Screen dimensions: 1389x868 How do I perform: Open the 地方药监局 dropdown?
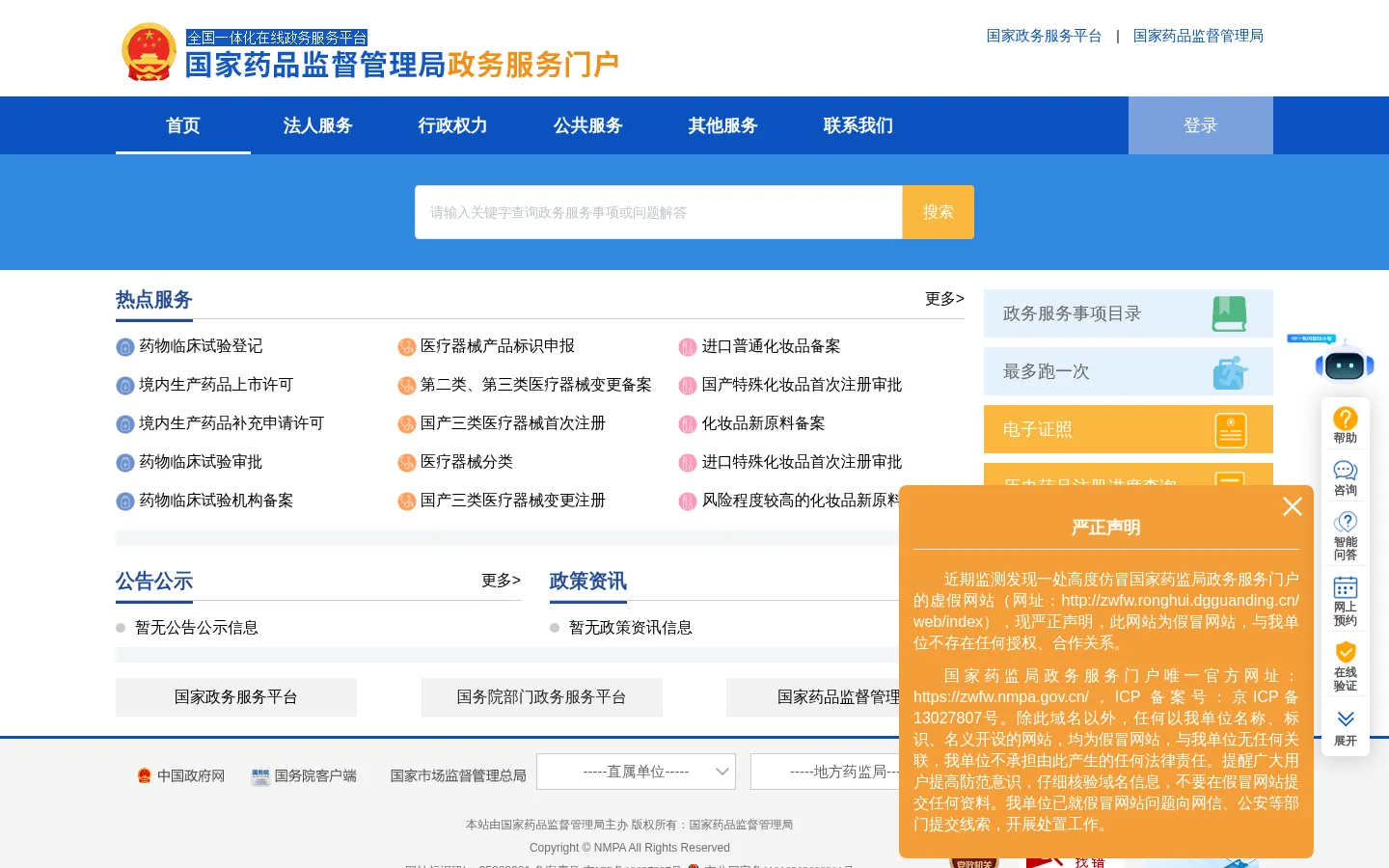point(826,772)
